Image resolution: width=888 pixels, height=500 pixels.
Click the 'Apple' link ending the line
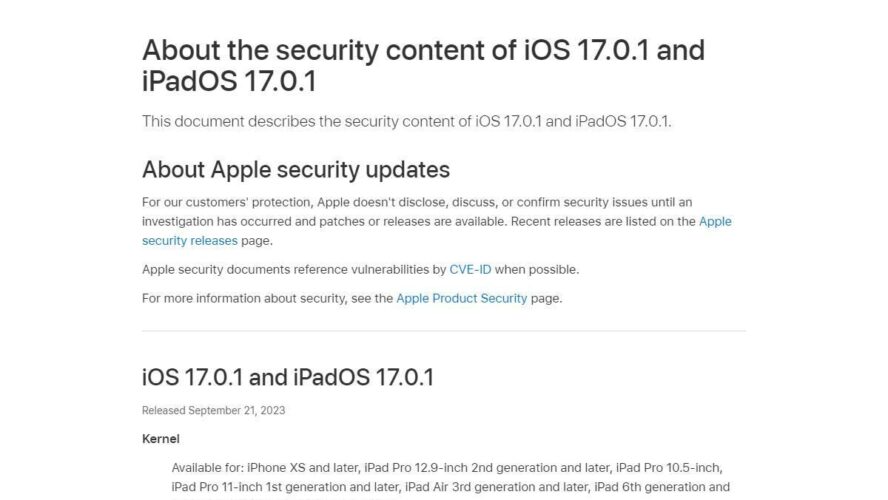point(715,221)
